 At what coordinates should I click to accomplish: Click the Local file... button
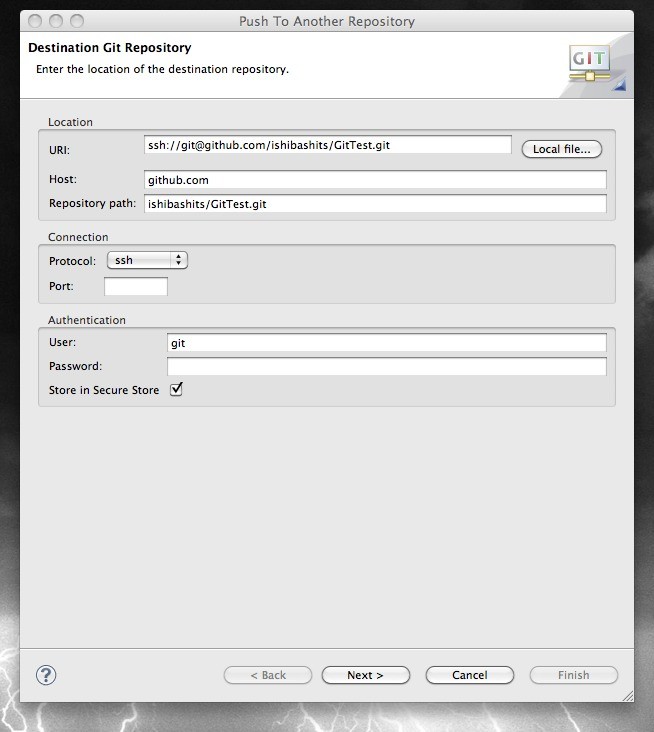pyautogui.click(x=562, y=149)
